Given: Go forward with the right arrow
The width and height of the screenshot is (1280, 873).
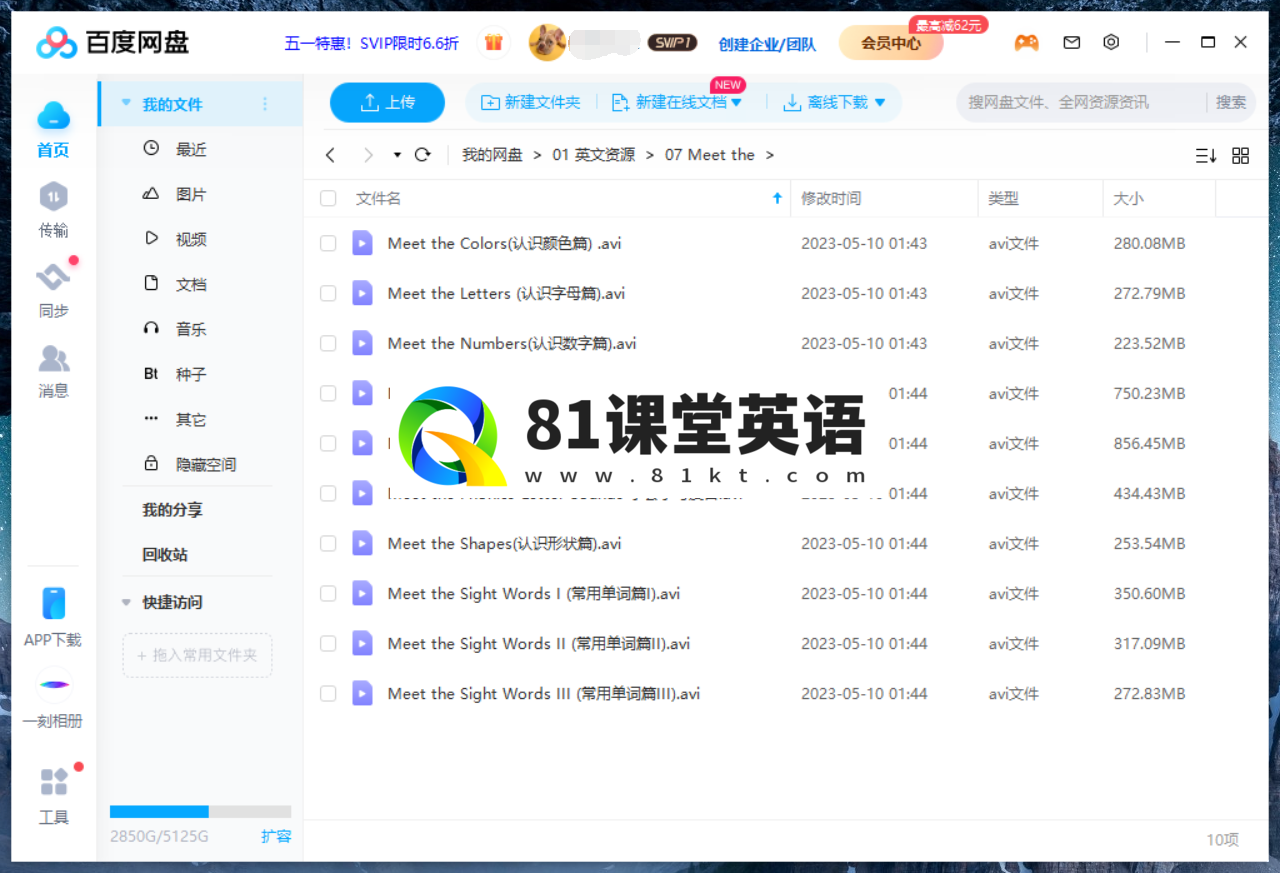Looking at the screenshot, I should point(368,155).
